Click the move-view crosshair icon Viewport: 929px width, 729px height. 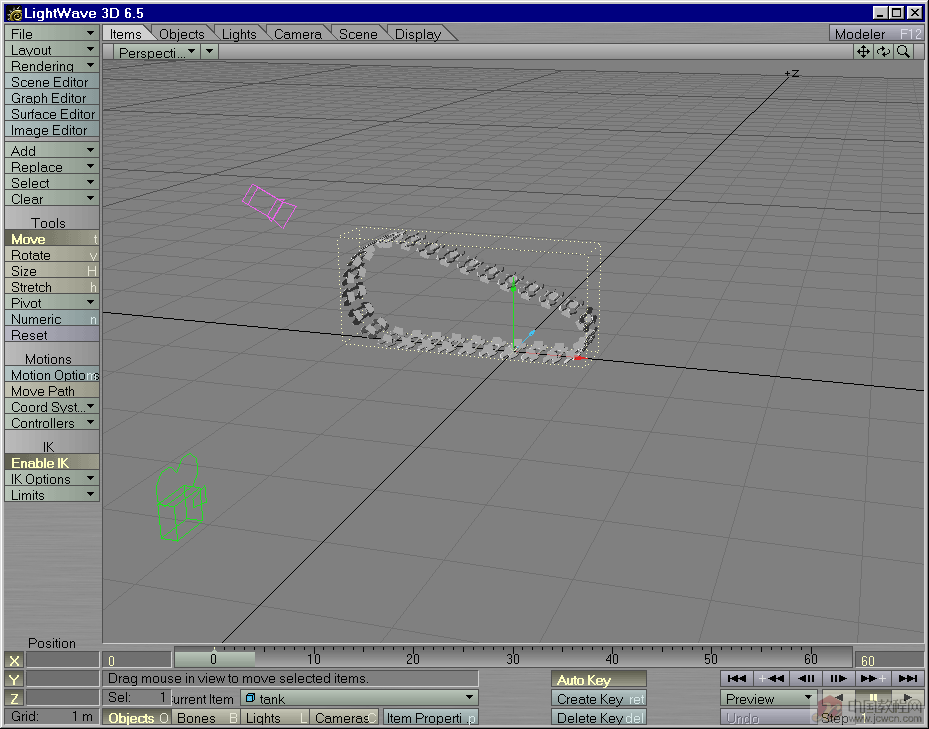863,52
